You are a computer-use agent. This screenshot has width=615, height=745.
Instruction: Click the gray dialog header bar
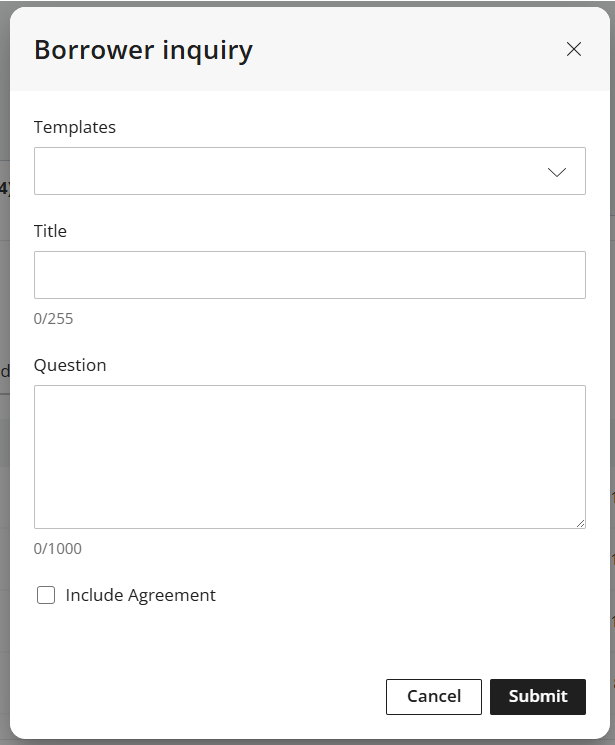coord(400,50)
